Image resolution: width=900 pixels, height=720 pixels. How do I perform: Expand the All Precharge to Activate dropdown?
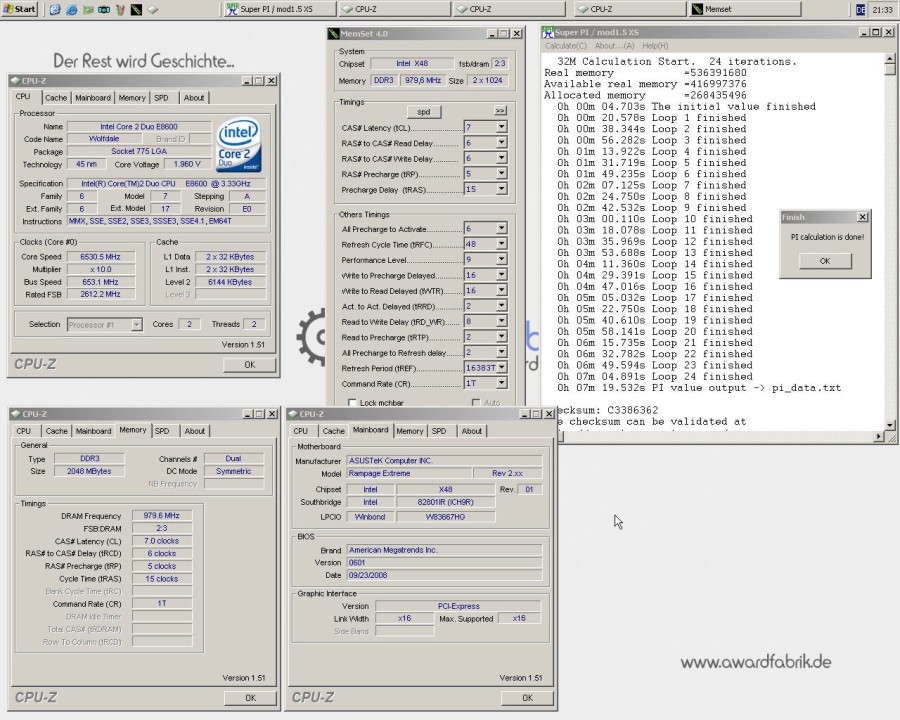(x=501, y=229)
